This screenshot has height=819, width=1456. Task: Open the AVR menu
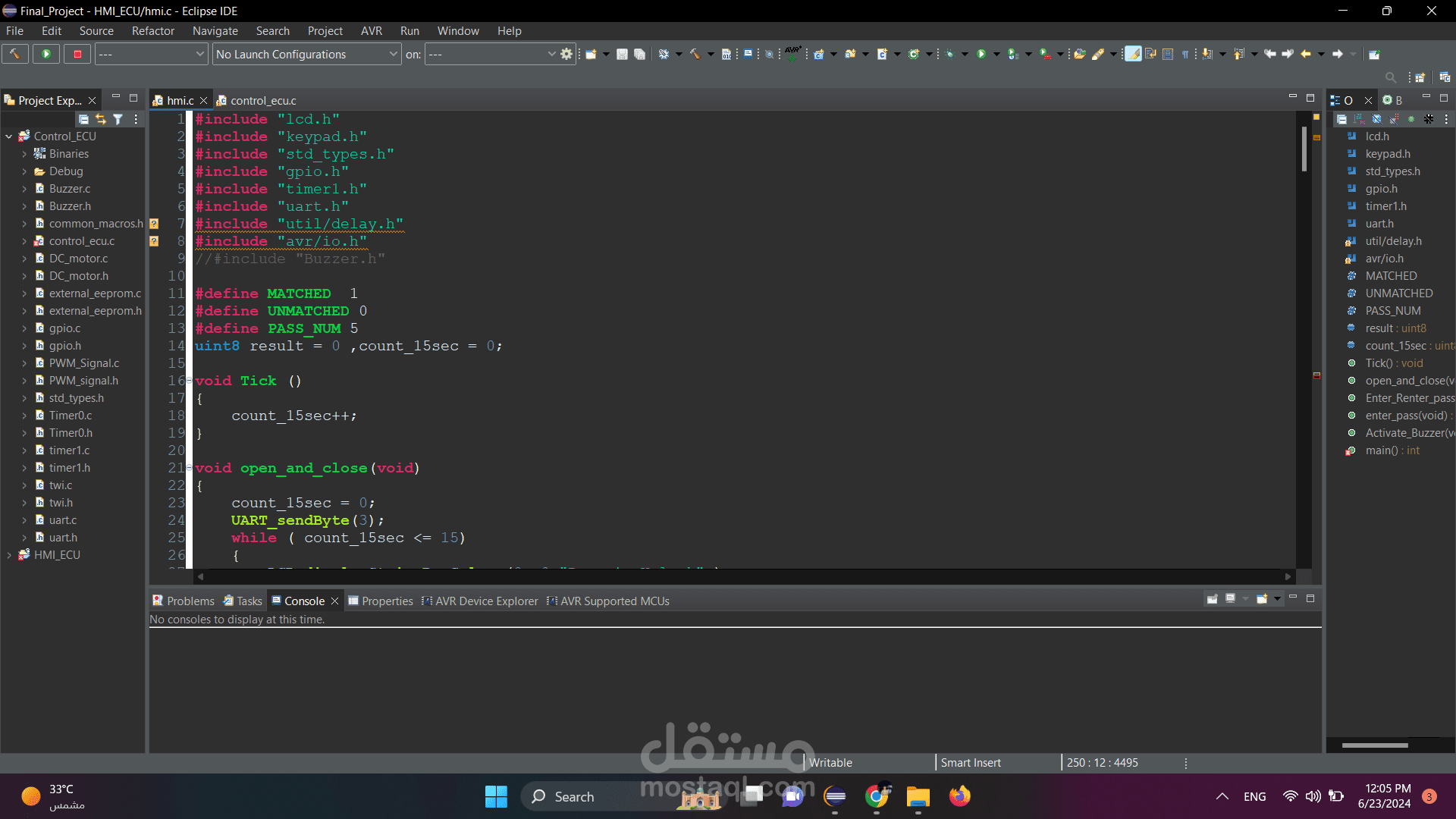(x=371, y=31)
